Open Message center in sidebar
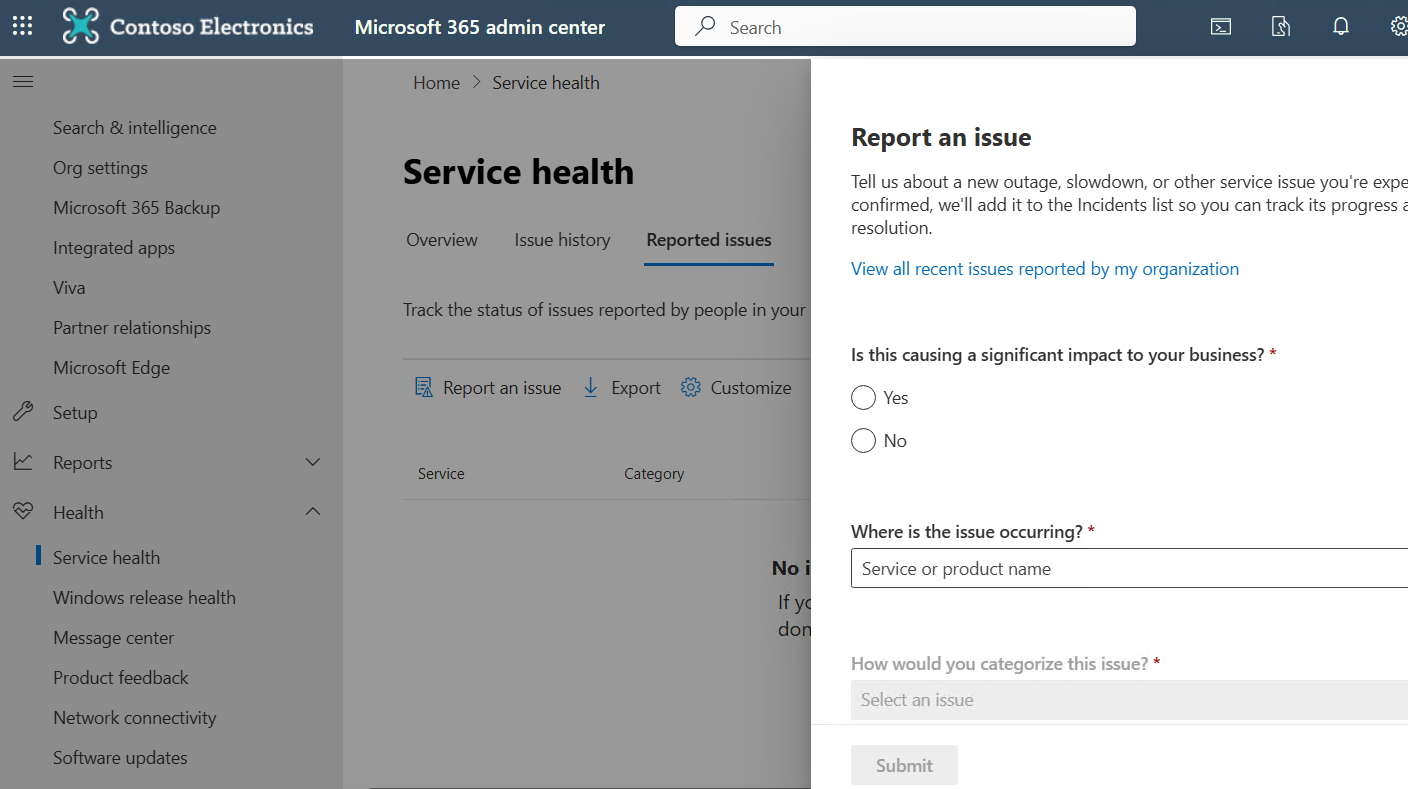This screenshot has width=1408, height=789. tap(114, 638)
